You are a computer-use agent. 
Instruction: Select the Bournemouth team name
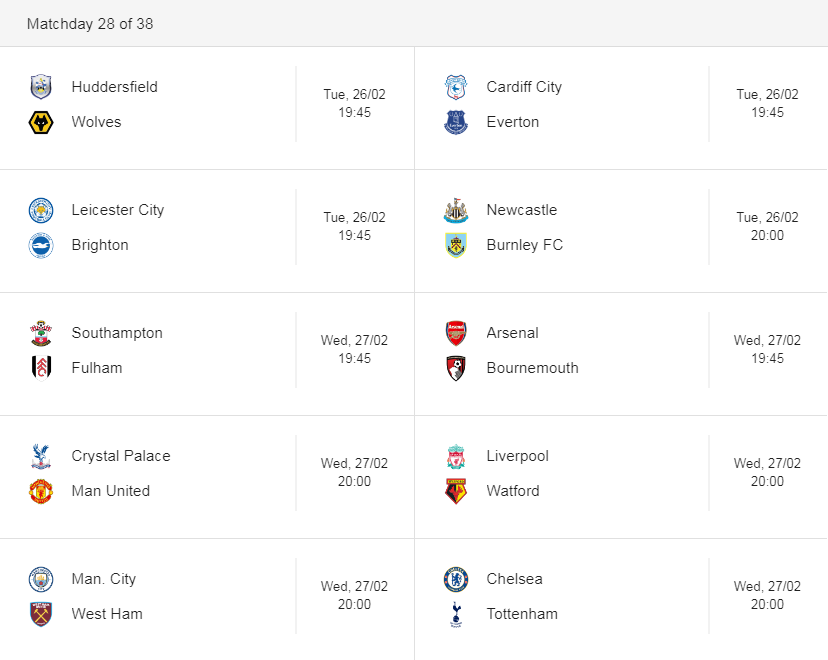tap(532, 368)
